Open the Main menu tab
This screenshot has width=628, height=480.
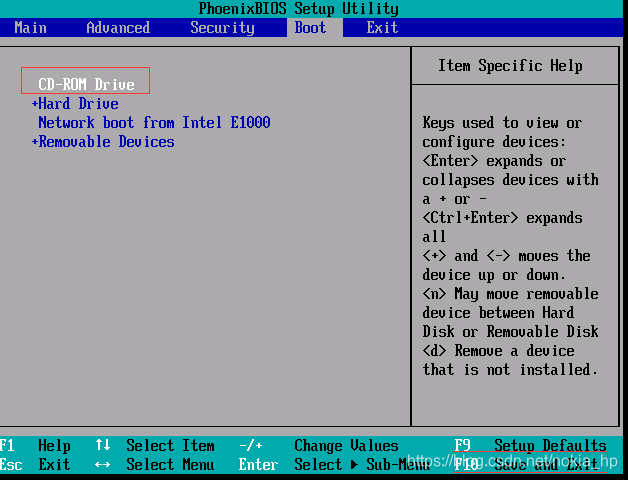point(30,28)
